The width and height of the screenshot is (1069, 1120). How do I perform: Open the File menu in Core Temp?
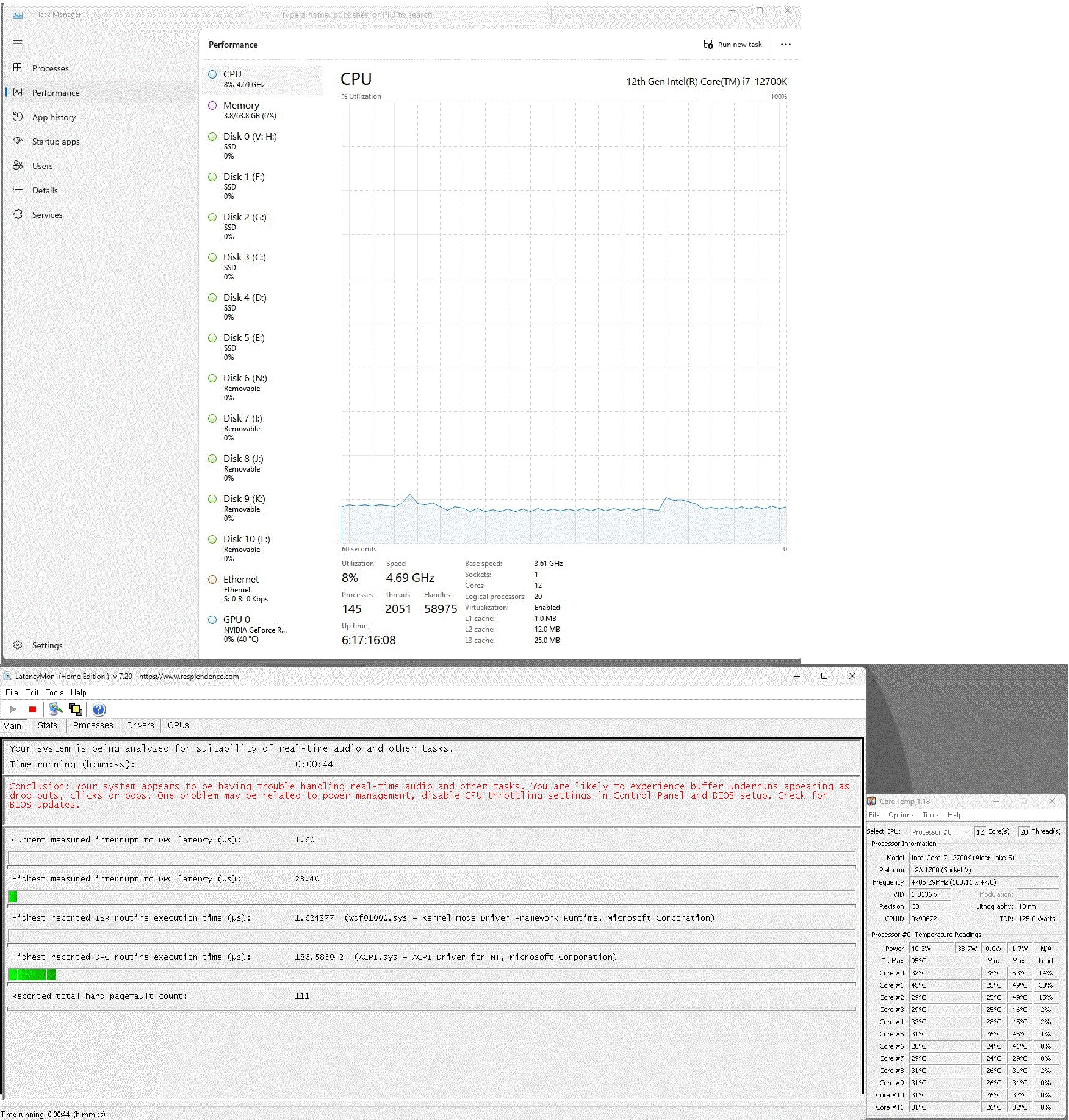pos(874,815)
